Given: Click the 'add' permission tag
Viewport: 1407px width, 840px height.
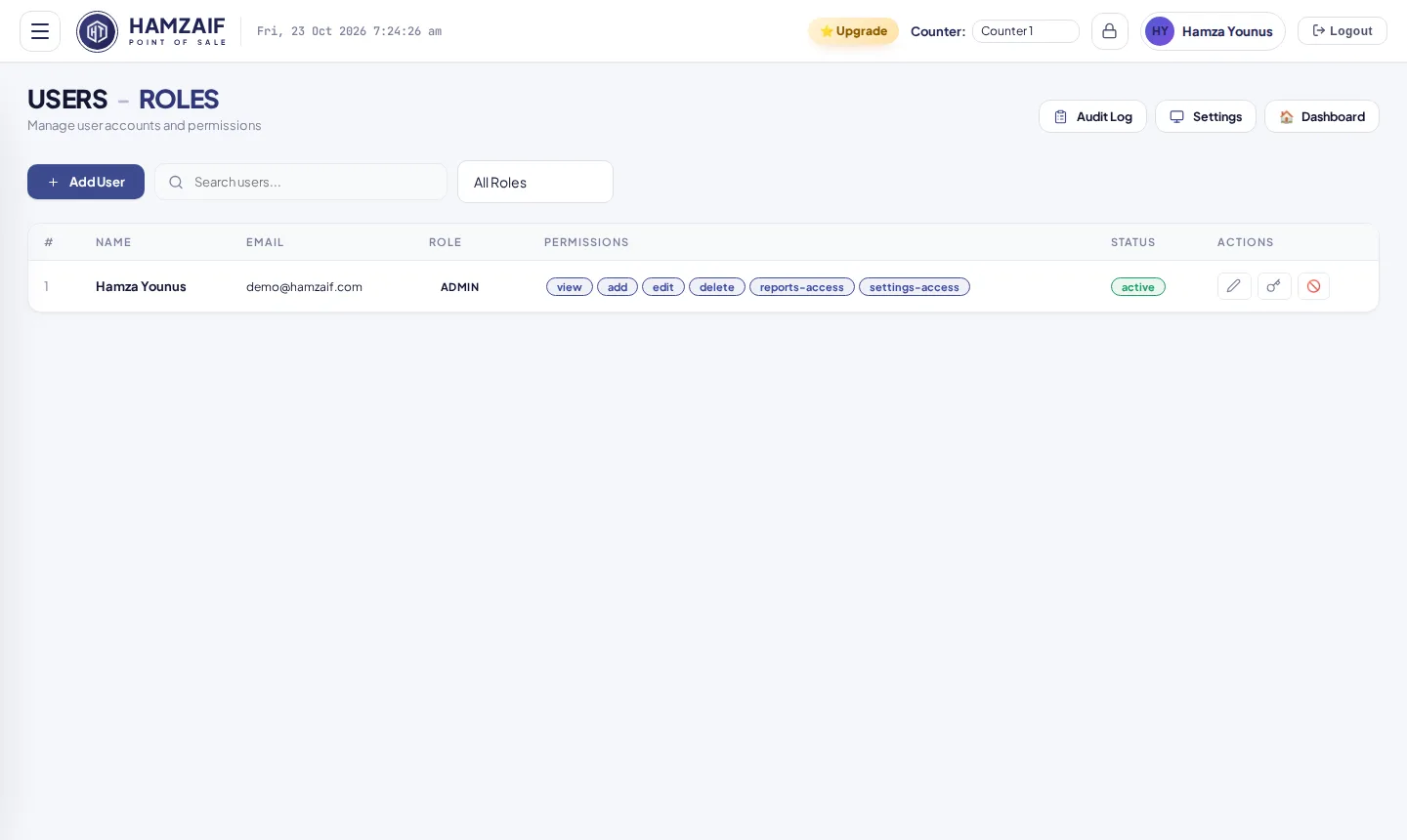Looking at the screenshot, I should coord(618,287).
